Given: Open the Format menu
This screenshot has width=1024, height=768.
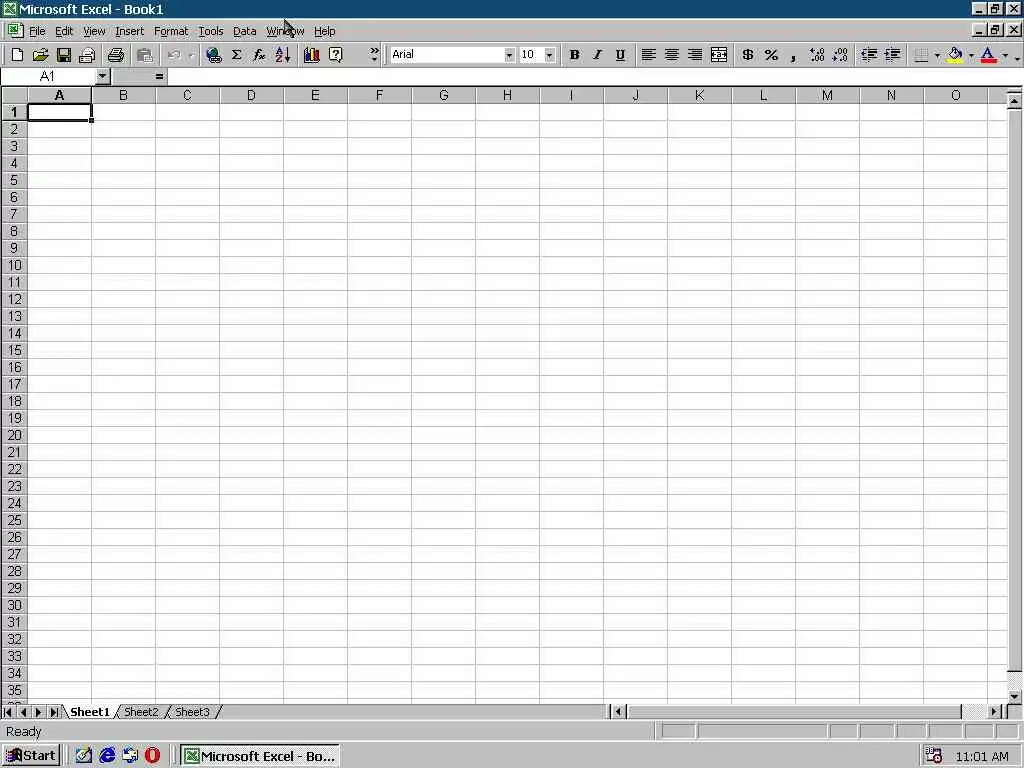Looking at the screenshot, I should (x=171, y=31).
